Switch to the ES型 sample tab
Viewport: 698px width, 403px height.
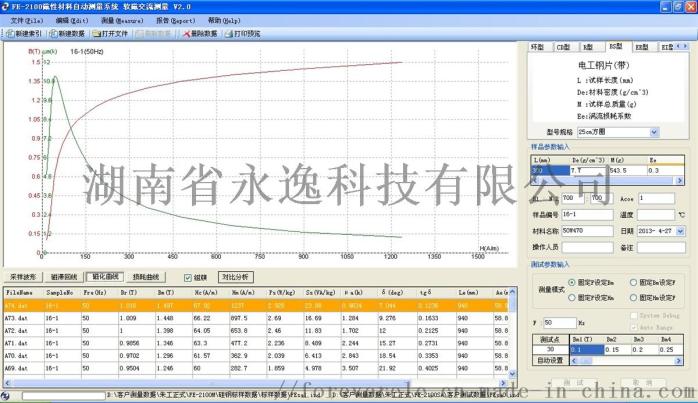click(617, 46)
